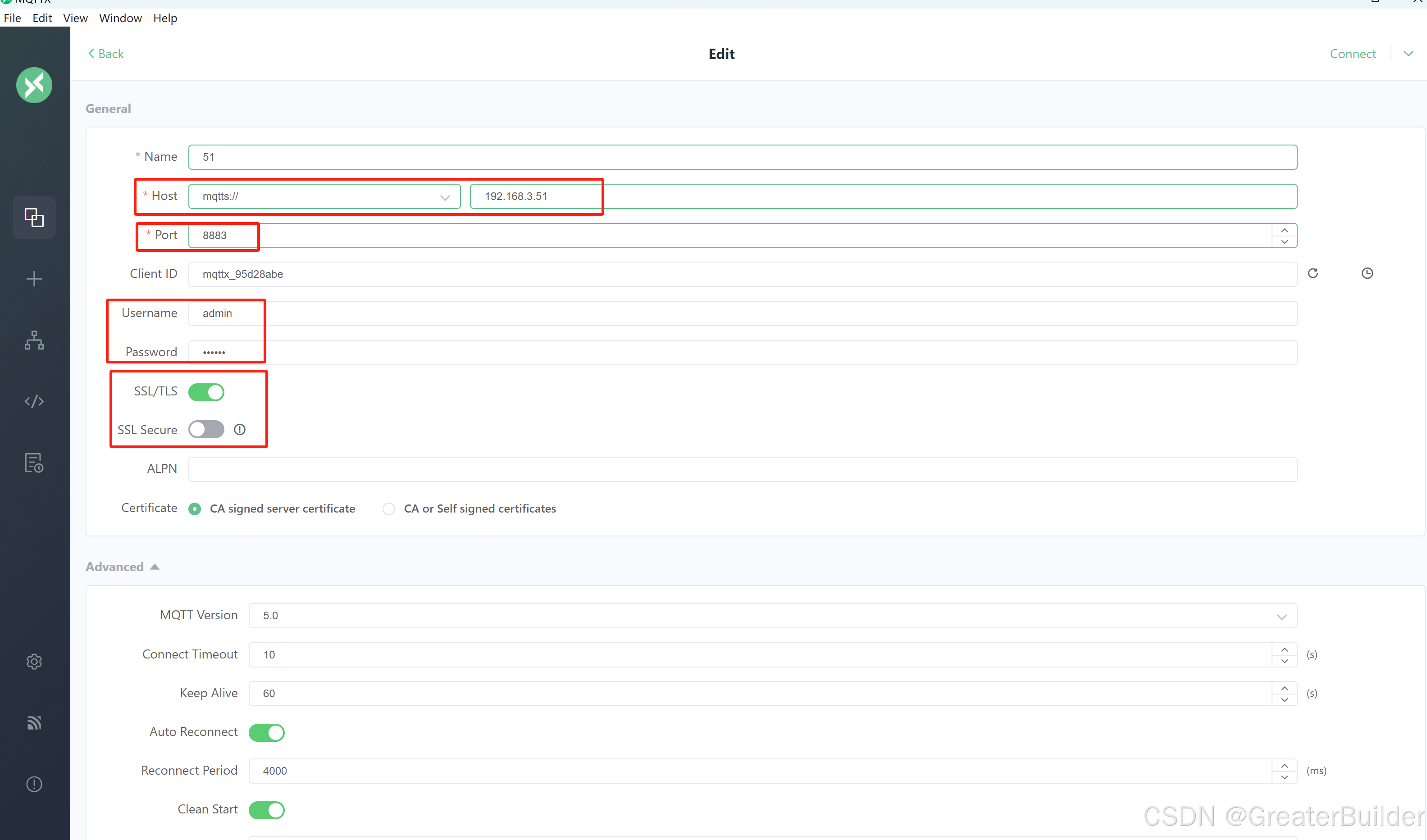The width and height of the screenshot is (1427, 840).
Task: Open the View menu
Action: [x=75, y=18]
